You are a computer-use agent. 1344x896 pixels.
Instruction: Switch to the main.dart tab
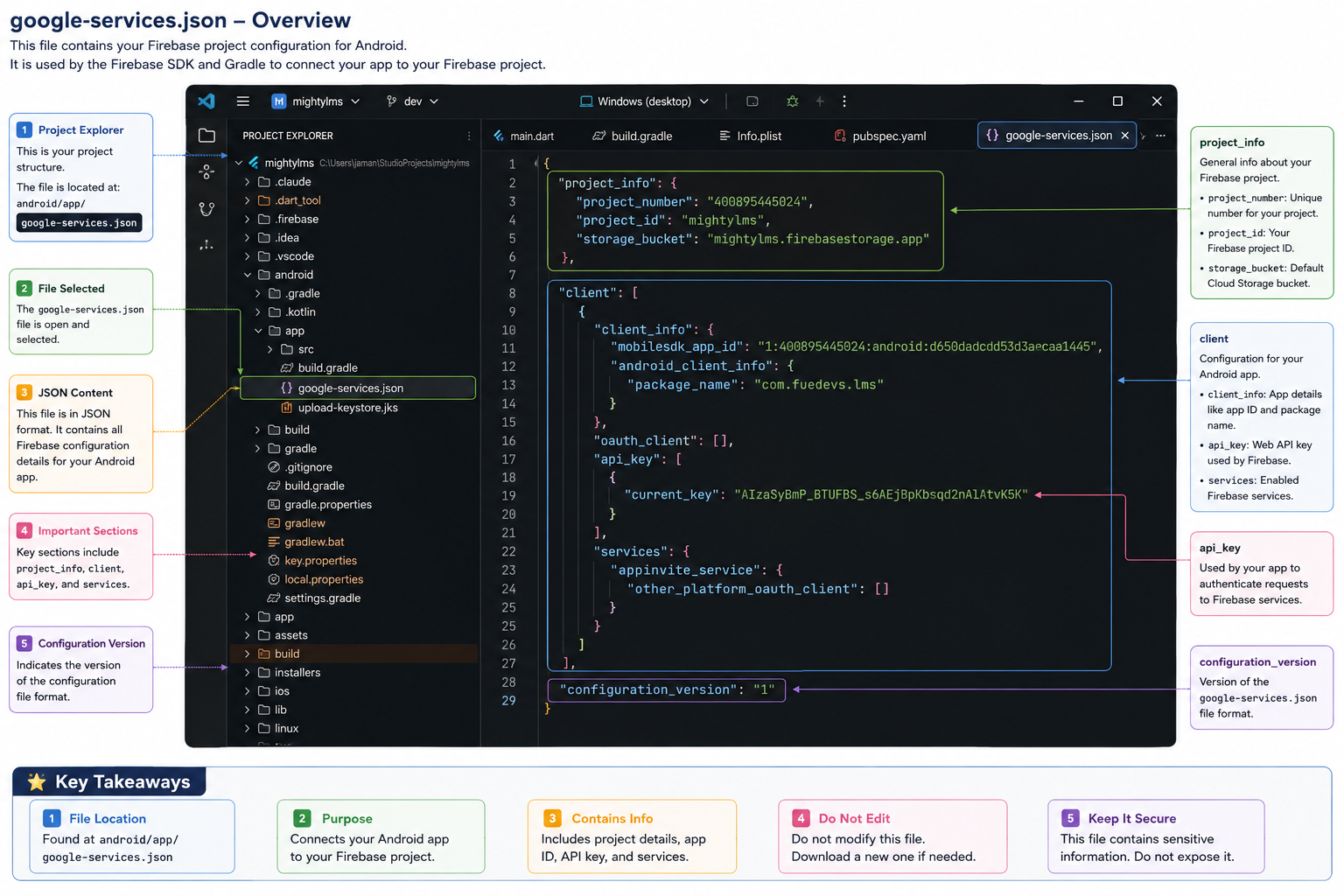[523, 136]
